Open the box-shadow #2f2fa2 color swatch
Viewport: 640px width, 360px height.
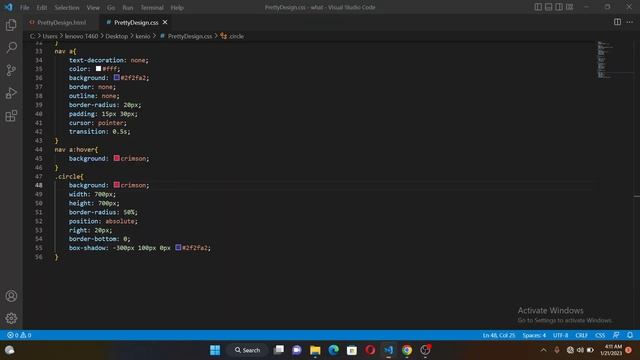(178, 247)
